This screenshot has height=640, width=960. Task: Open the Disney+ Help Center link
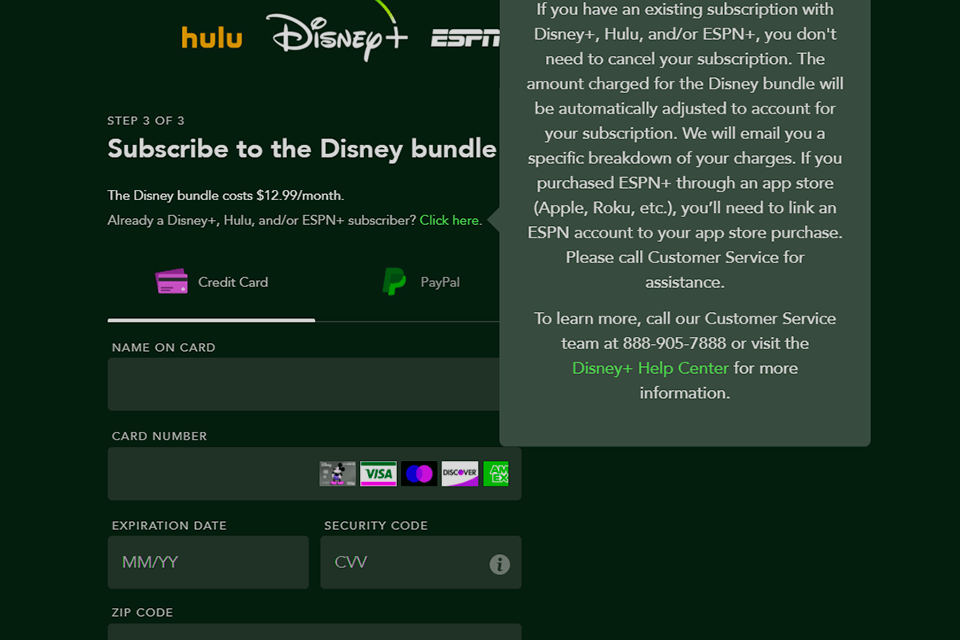[x=650, y=368]
